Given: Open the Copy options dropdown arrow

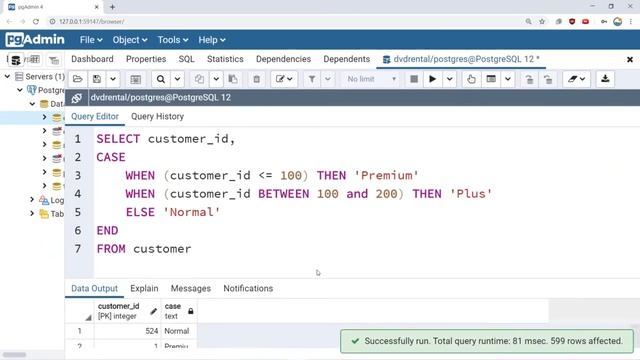Looking at the screenshot, I should pos(216,79).
